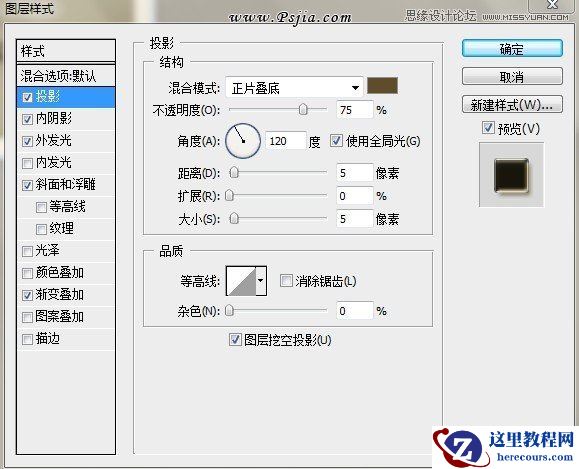This screenshot has width=579, height=469.
Task: Click the angle field showing 120
Action: pos(286,141)
